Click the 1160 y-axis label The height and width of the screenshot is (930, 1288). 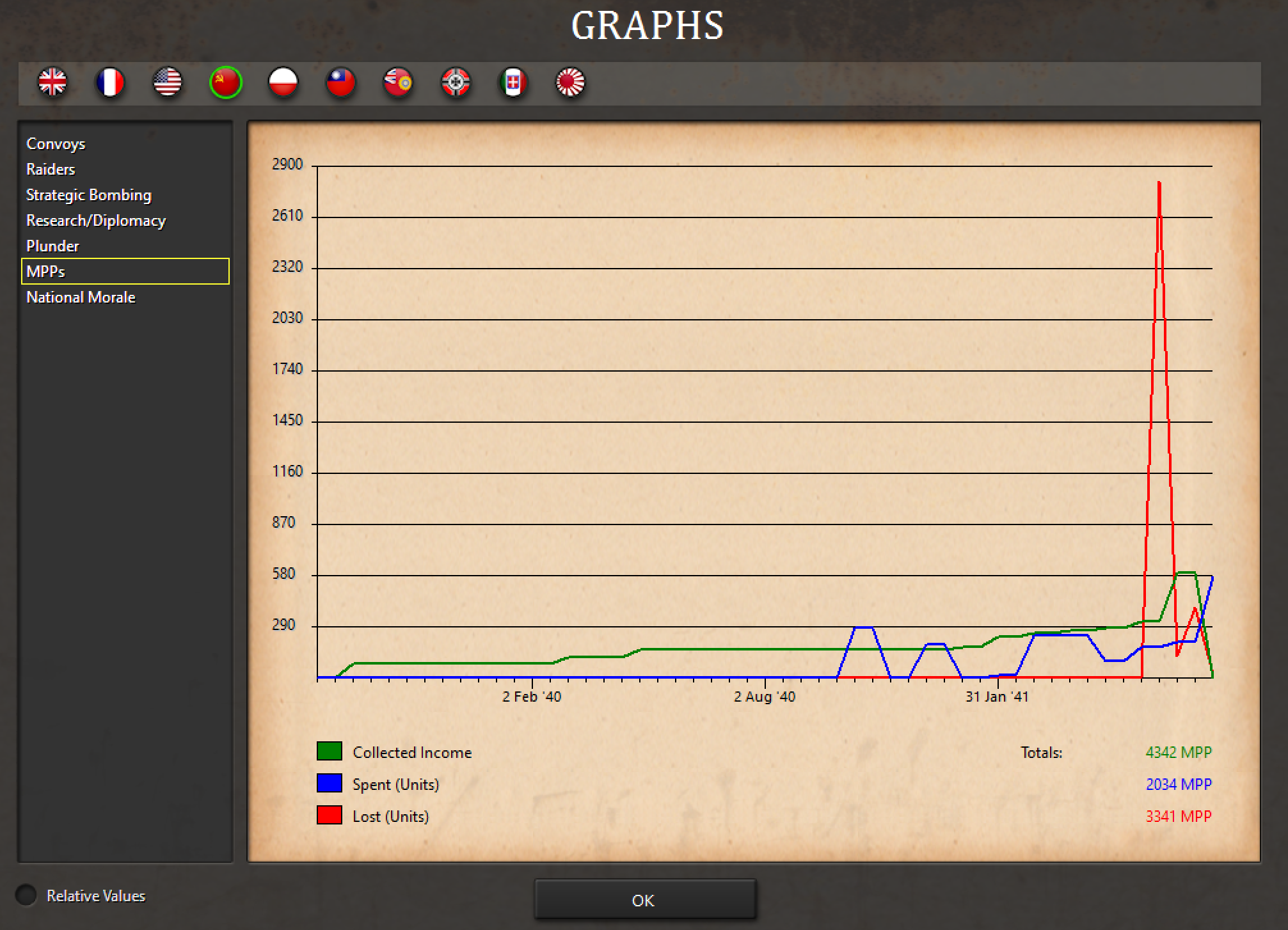click(x=287, y=471)
